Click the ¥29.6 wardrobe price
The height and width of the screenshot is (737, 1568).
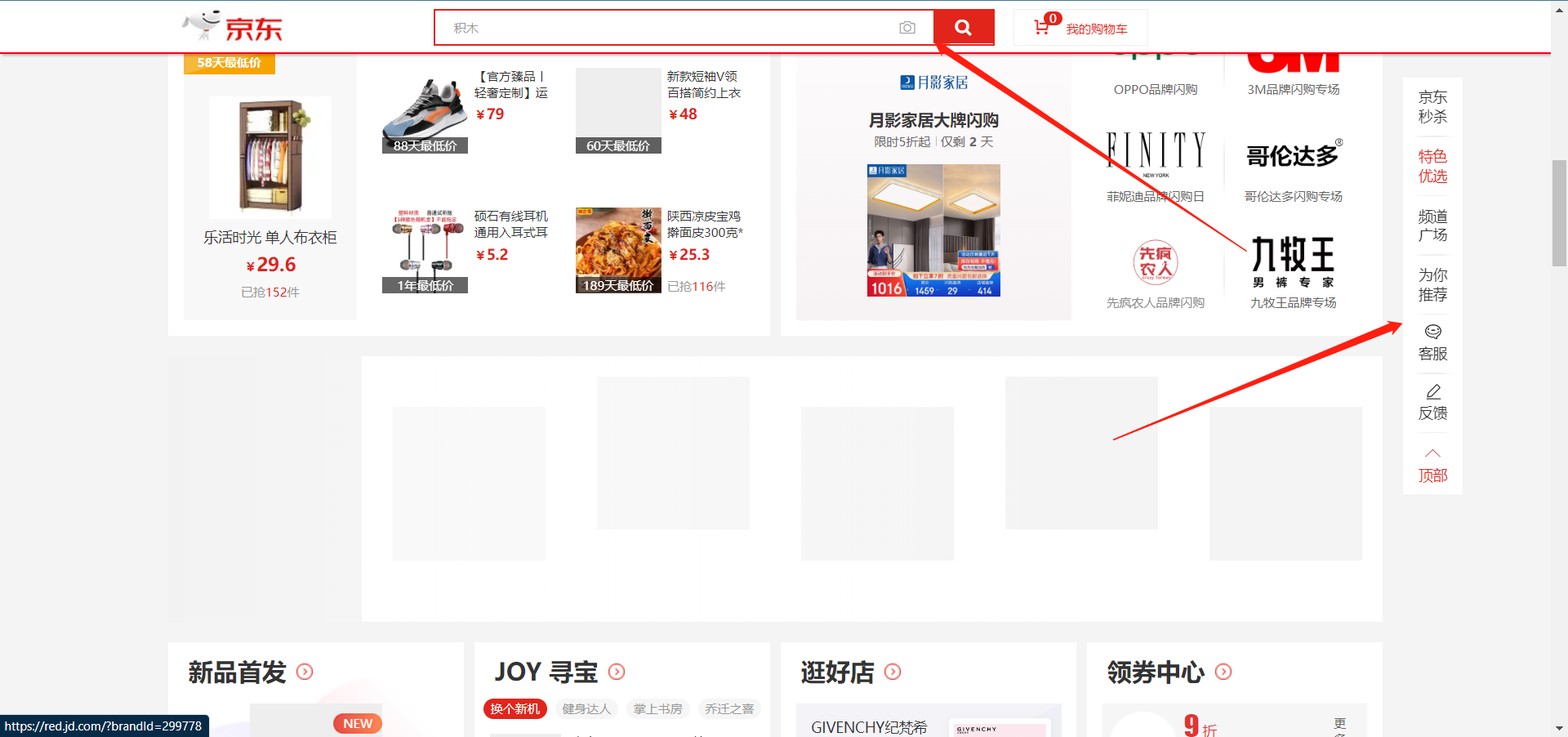click(270, 265)
